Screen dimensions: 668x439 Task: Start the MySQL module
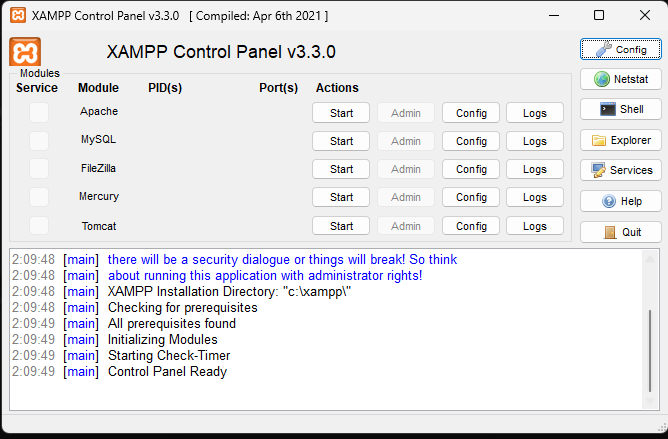[341, 141]
